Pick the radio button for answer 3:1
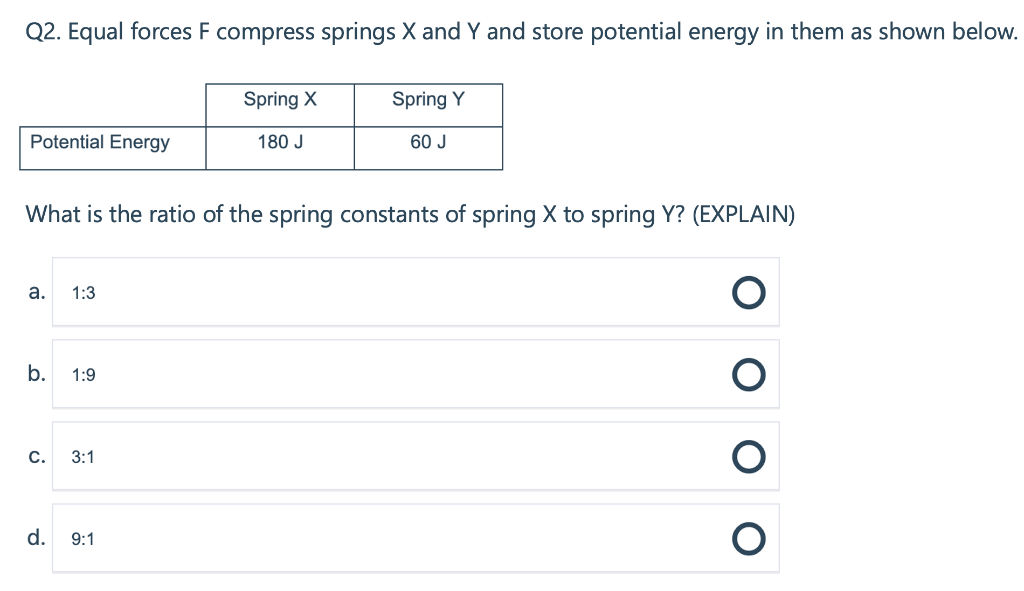 click(x=748, y=456)
